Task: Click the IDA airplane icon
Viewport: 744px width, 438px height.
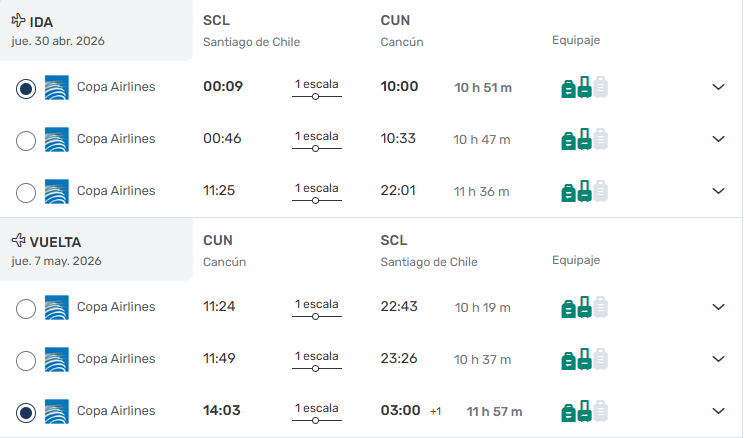Action: coord(18,21)
